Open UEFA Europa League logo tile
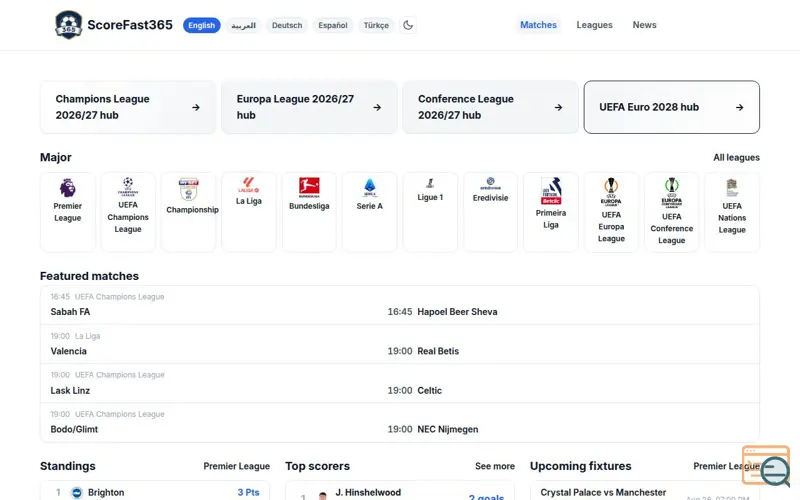Viewport: 800px width, 500px height. coord(611,212)
